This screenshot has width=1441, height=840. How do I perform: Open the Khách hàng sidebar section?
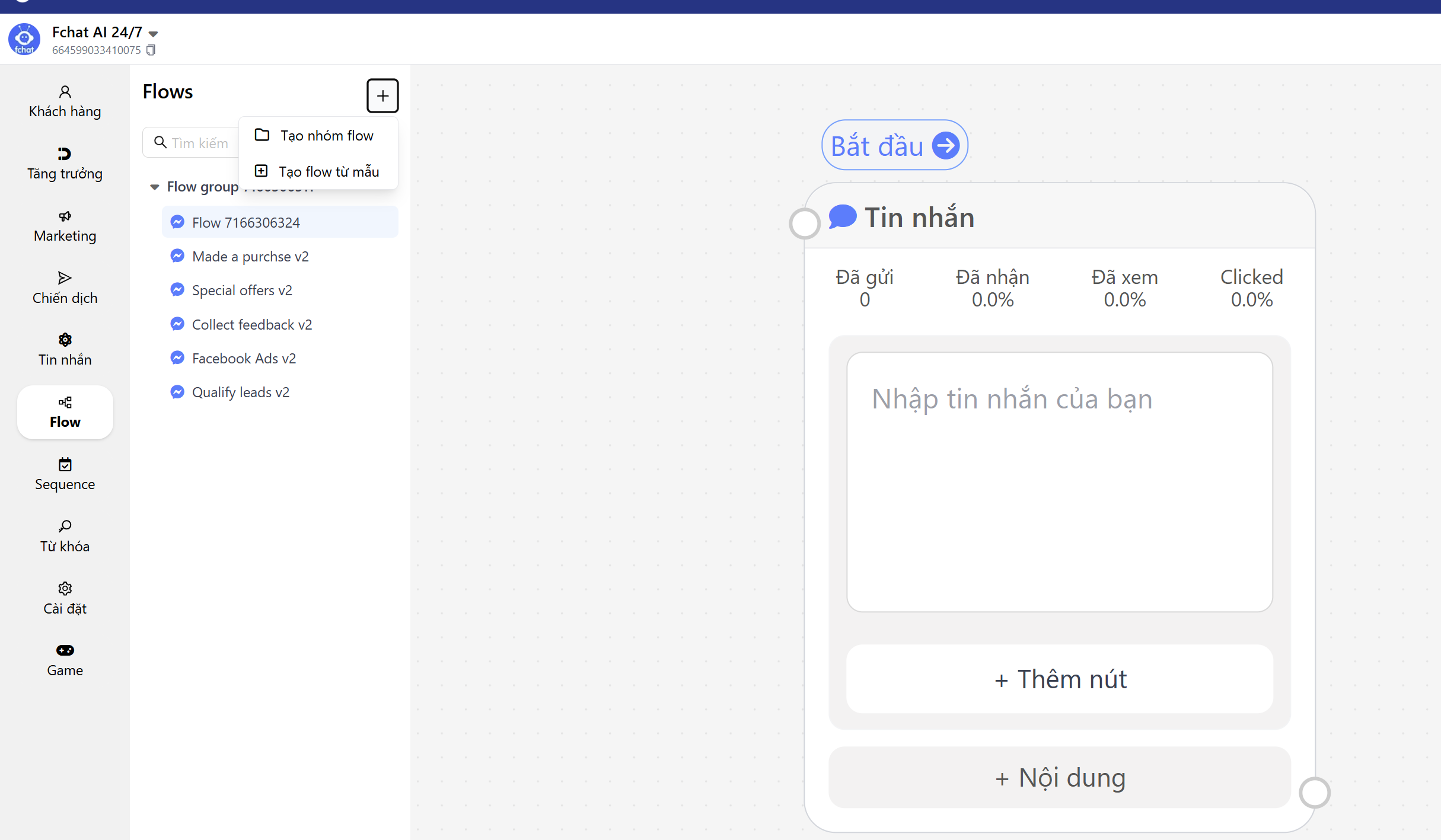click(x=65, y=101)
